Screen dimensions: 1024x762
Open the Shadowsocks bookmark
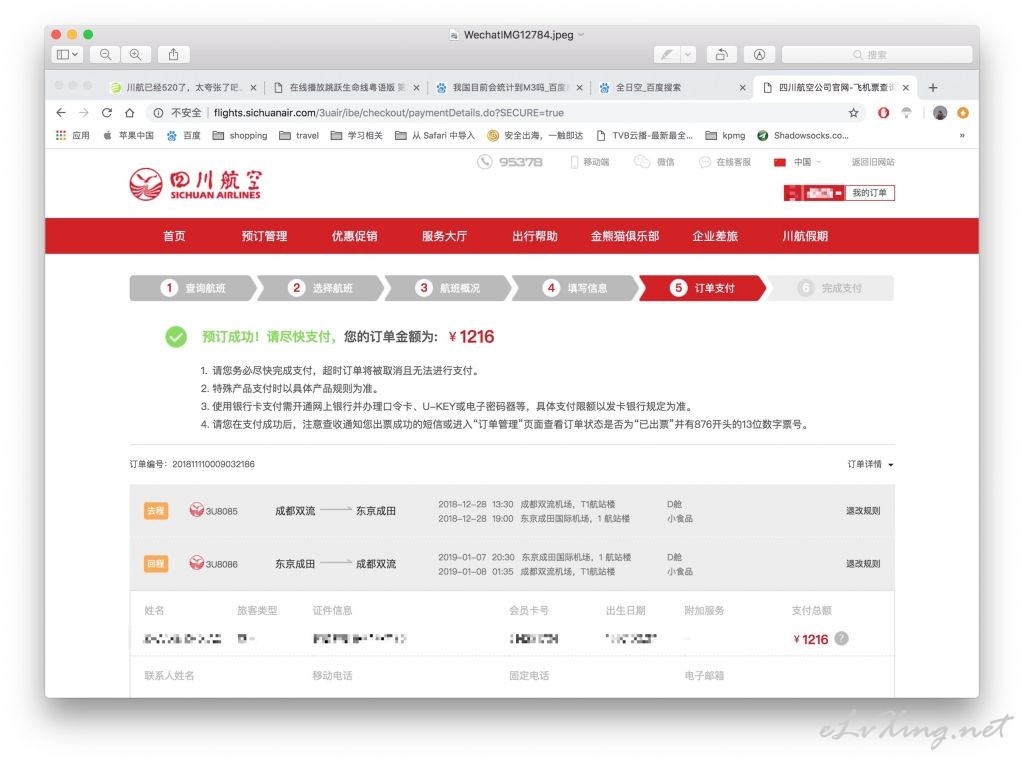pyautogui.click(x=803, y=136)
